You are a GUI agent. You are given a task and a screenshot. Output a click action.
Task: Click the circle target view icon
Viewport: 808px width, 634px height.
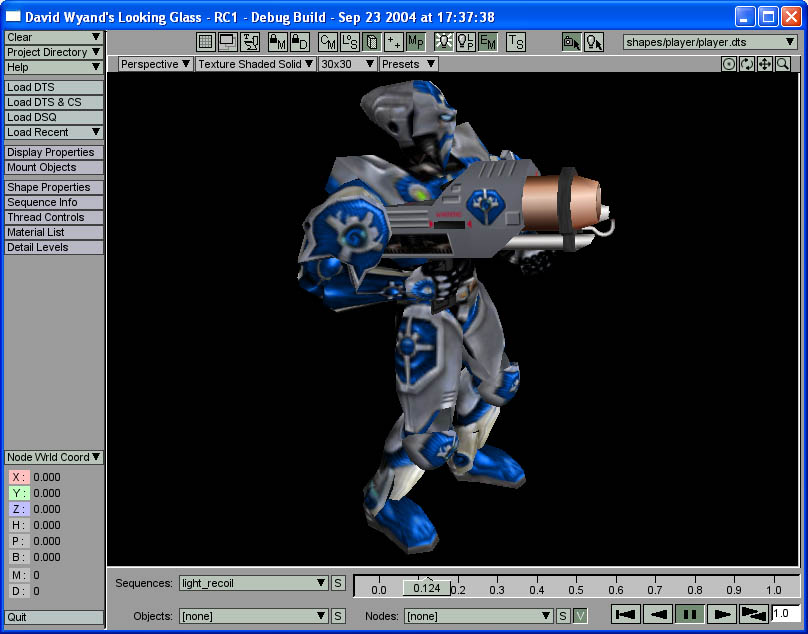729,64
